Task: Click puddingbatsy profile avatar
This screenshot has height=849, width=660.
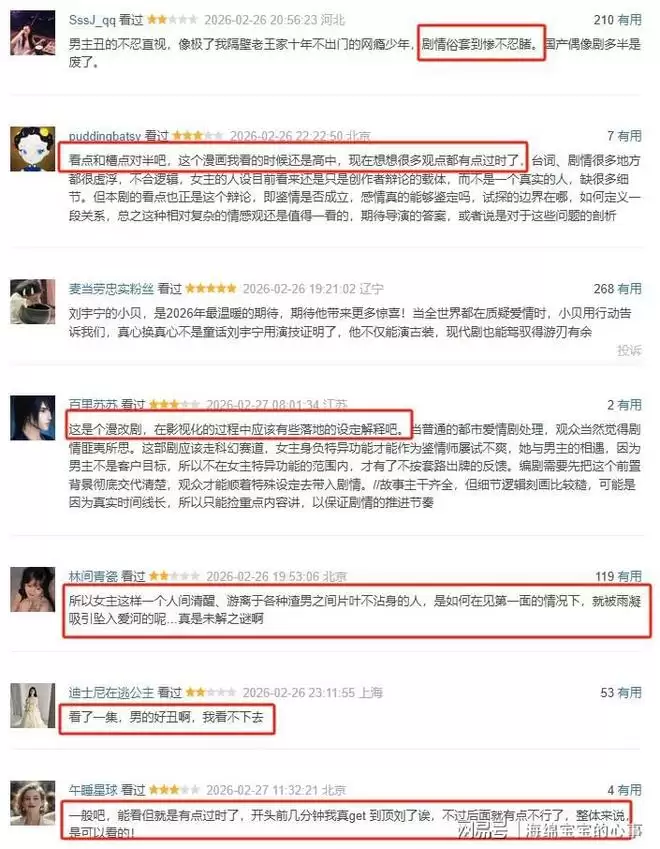Action: click(32, 149)
